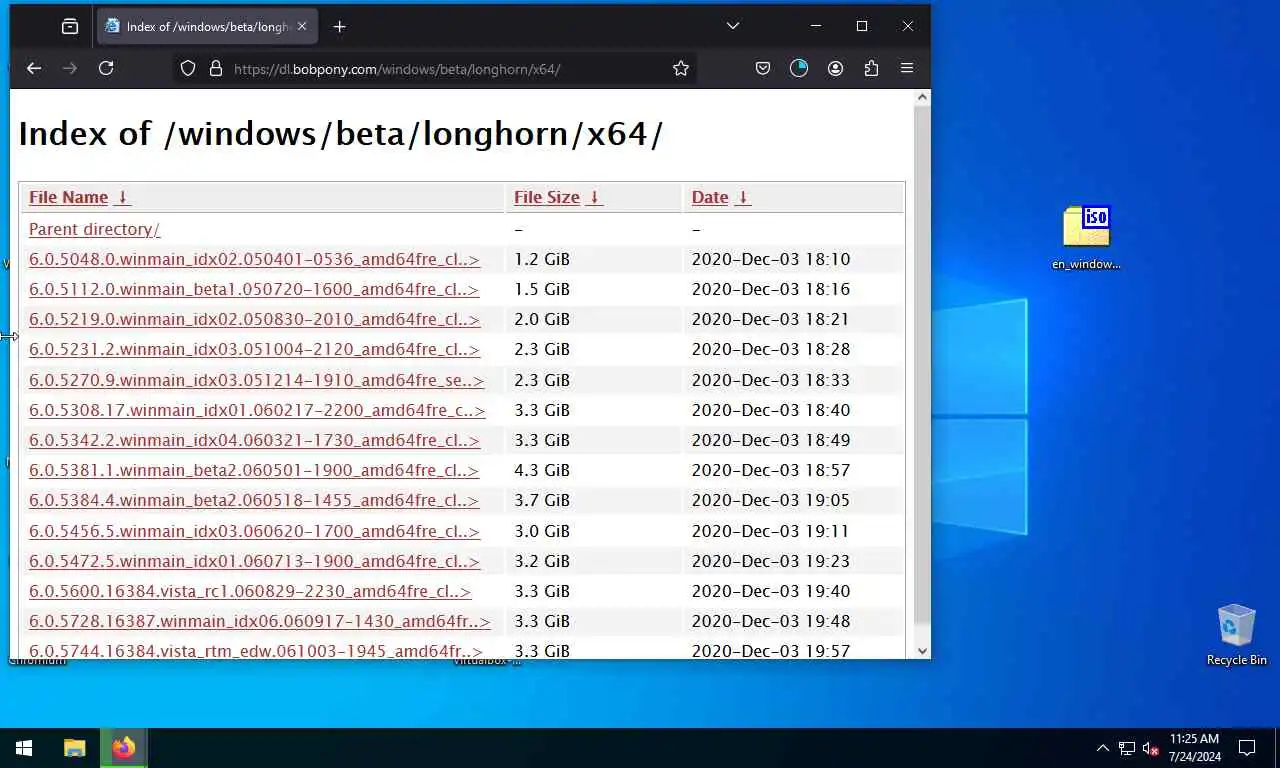Screen dimensions: 1280x768
Task: Click date 2020-Dec-03 18:10
Action: [x=771, y=259]
